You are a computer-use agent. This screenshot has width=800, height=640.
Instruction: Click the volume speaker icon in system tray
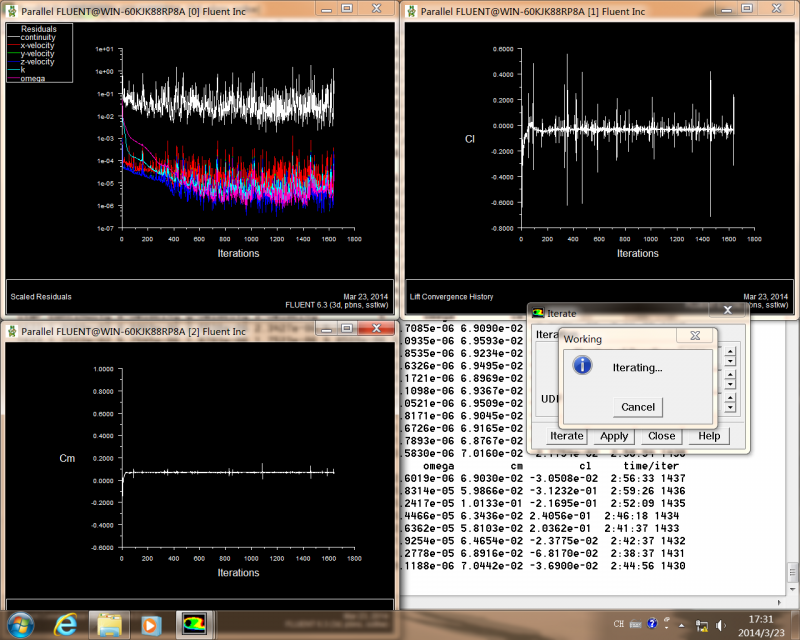721,625
